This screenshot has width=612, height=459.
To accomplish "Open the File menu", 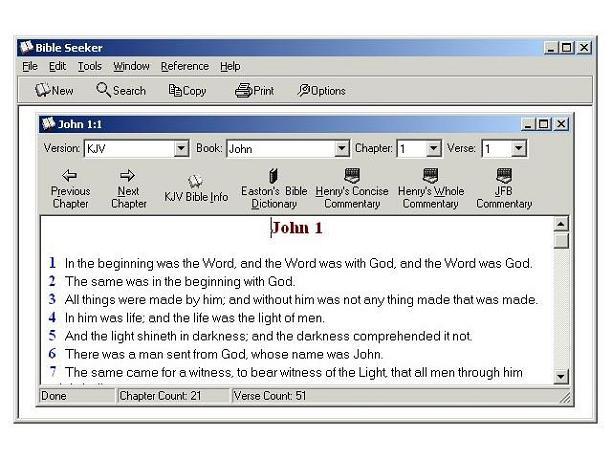I will (x=30, y=66).
